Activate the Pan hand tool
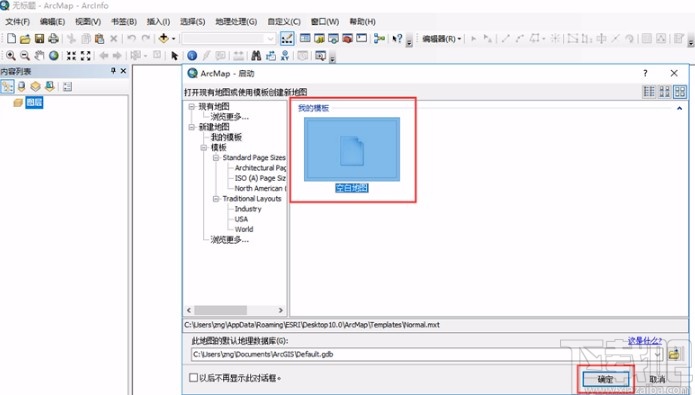Screen dimensions: 695x395 tap(39, 55)
